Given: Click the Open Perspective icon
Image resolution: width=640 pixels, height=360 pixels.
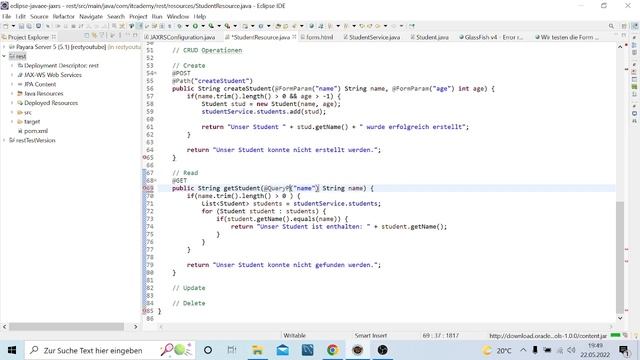Looking at the screenshot, I should (624, 26).
